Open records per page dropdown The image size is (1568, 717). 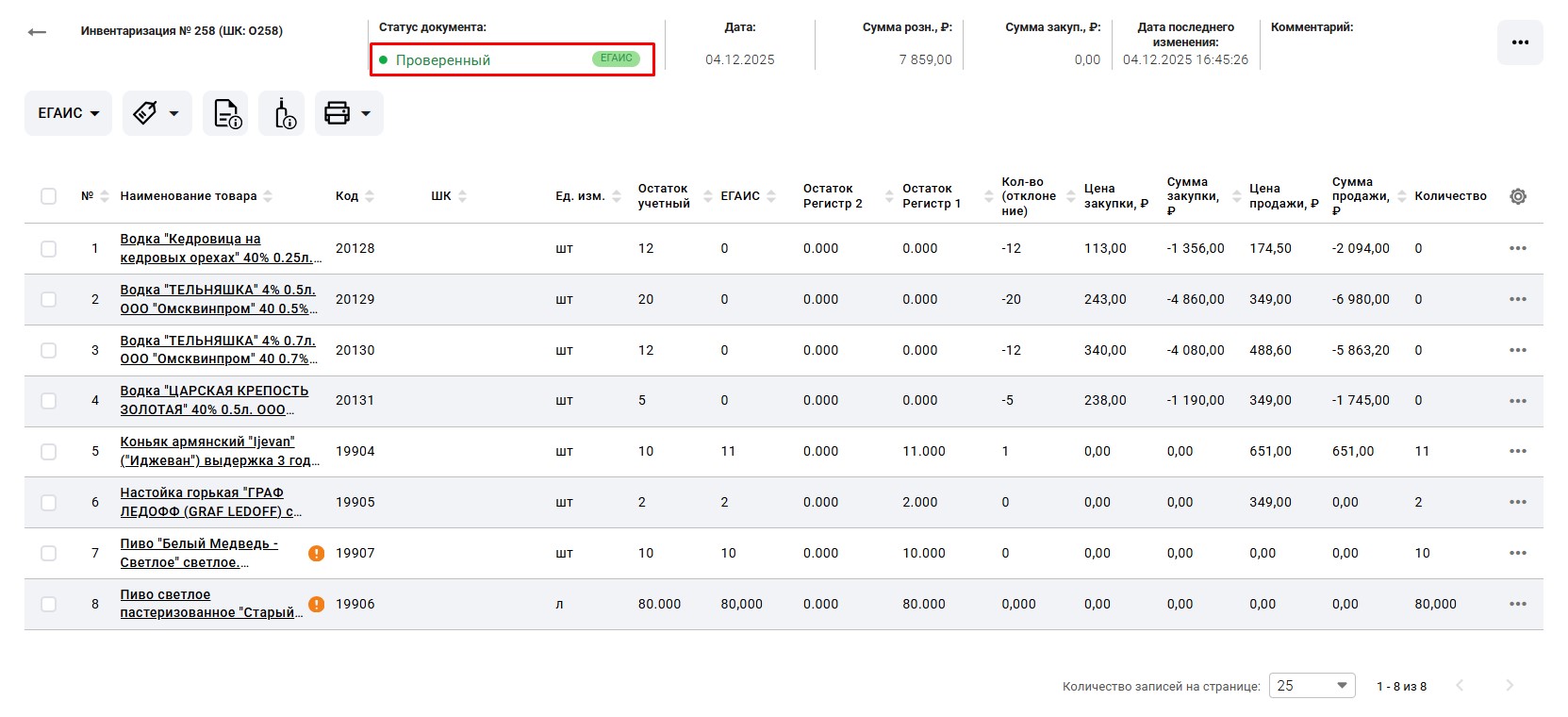point(1311,686)
